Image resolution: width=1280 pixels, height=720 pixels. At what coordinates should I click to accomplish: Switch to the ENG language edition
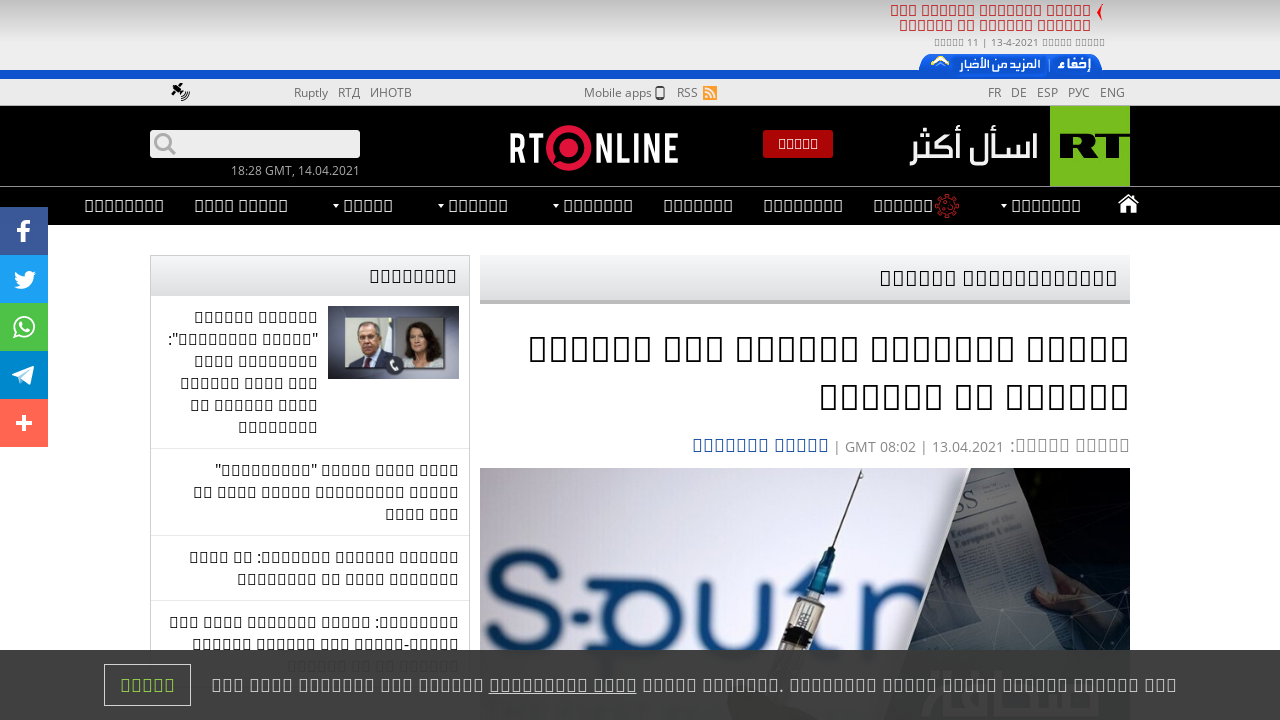1112,93
